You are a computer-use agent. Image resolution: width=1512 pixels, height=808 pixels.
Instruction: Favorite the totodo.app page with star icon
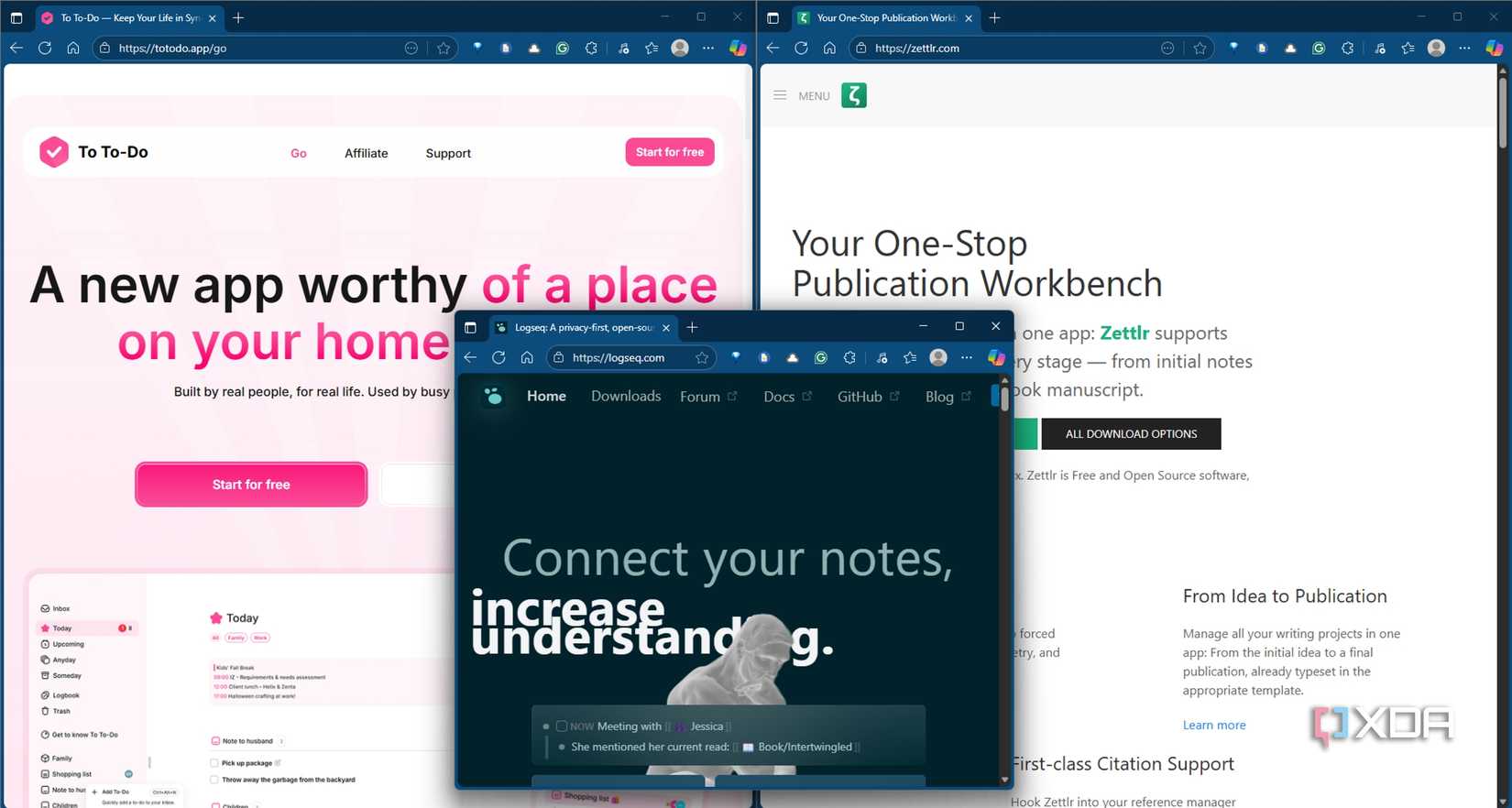pyautogui.click(x=444, y=49)
